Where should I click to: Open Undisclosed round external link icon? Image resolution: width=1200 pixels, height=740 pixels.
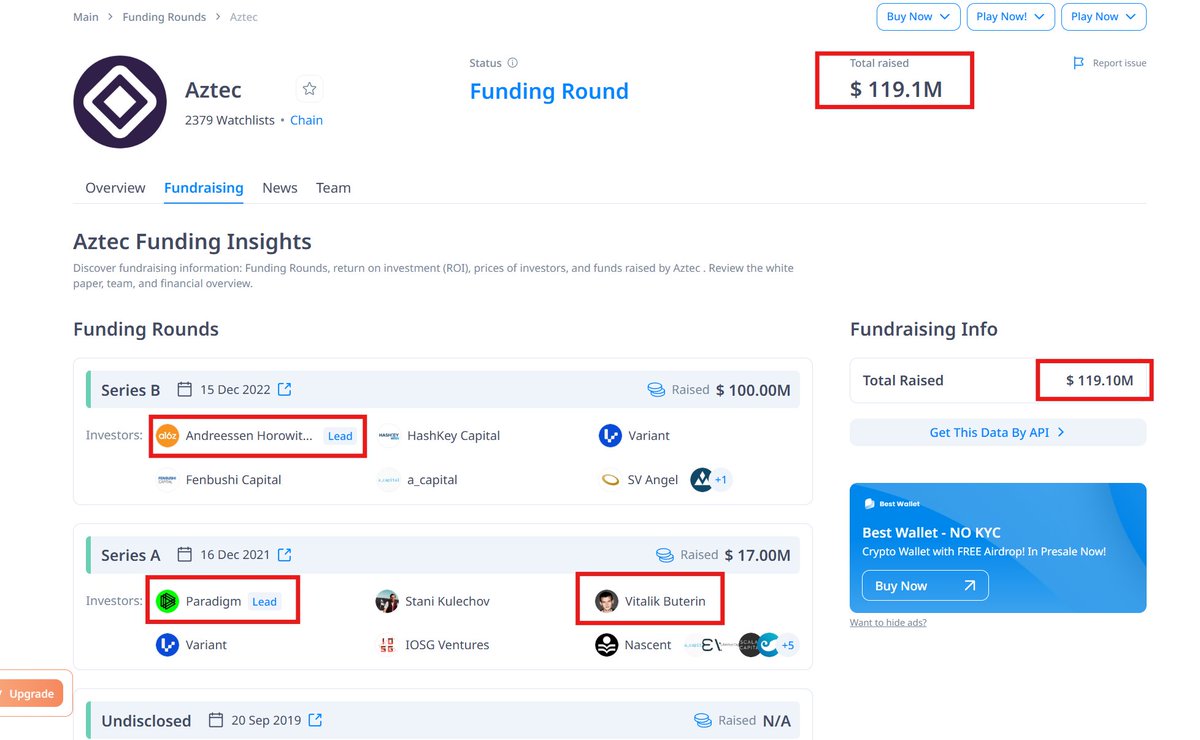[315, 720]
